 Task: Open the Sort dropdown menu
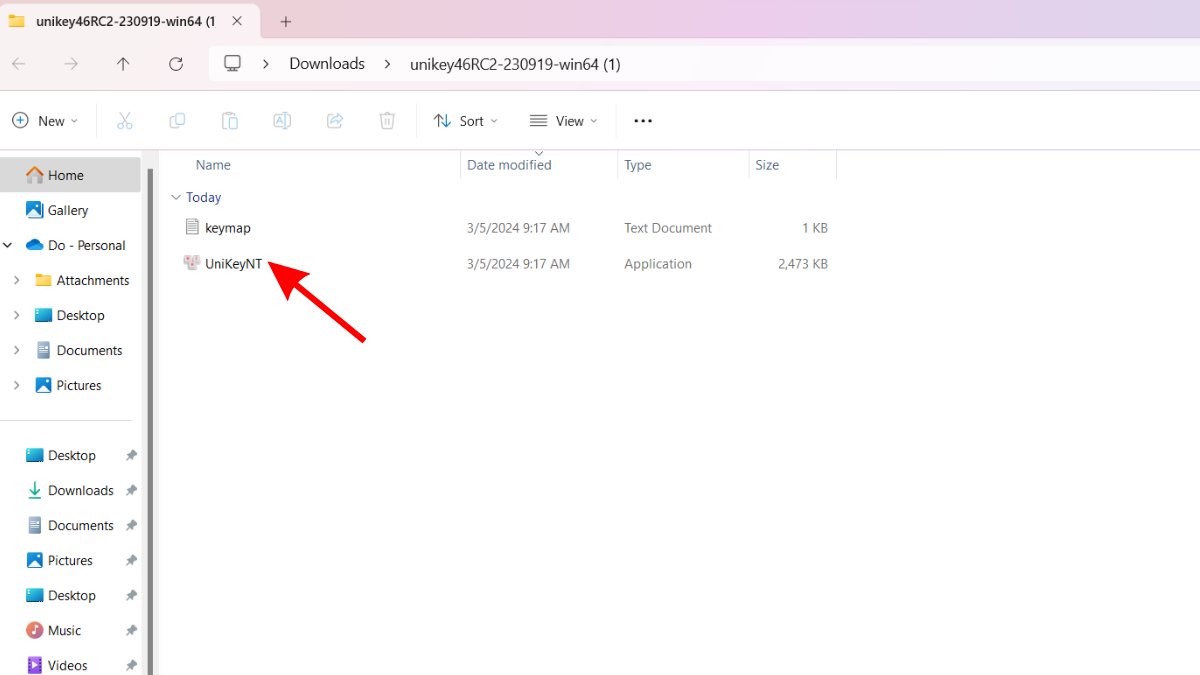click(466, 121)
